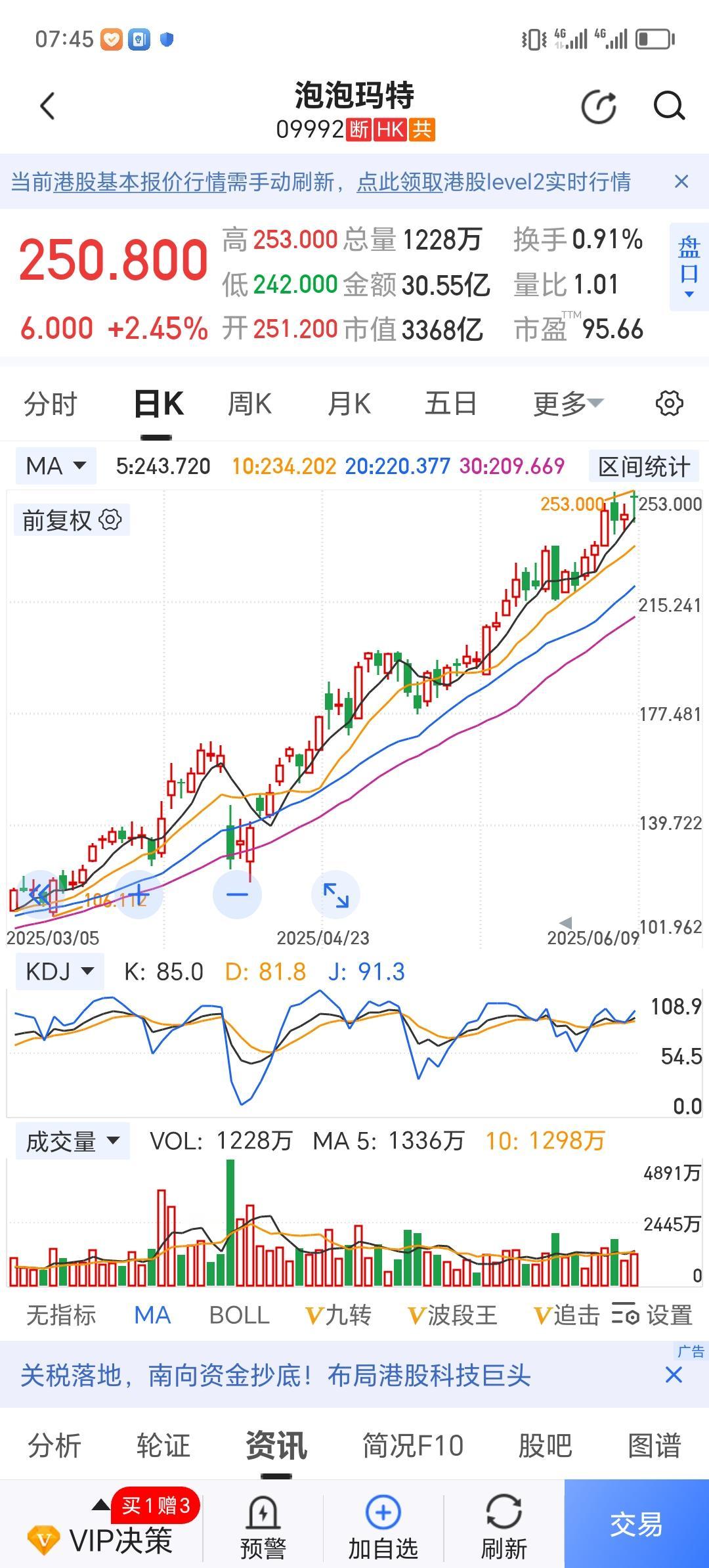709x1568 pixels.
Task: Tap the current price 250.800
Action: point(114,260)
